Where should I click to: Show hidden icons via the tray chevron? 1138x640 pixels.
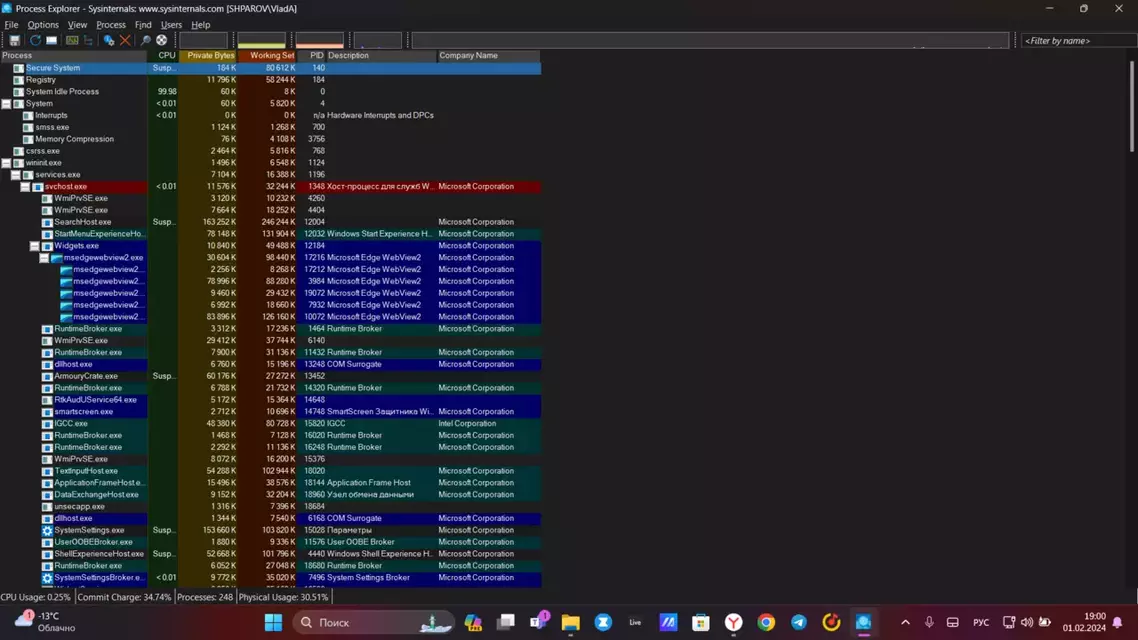(x=905, y=623)
